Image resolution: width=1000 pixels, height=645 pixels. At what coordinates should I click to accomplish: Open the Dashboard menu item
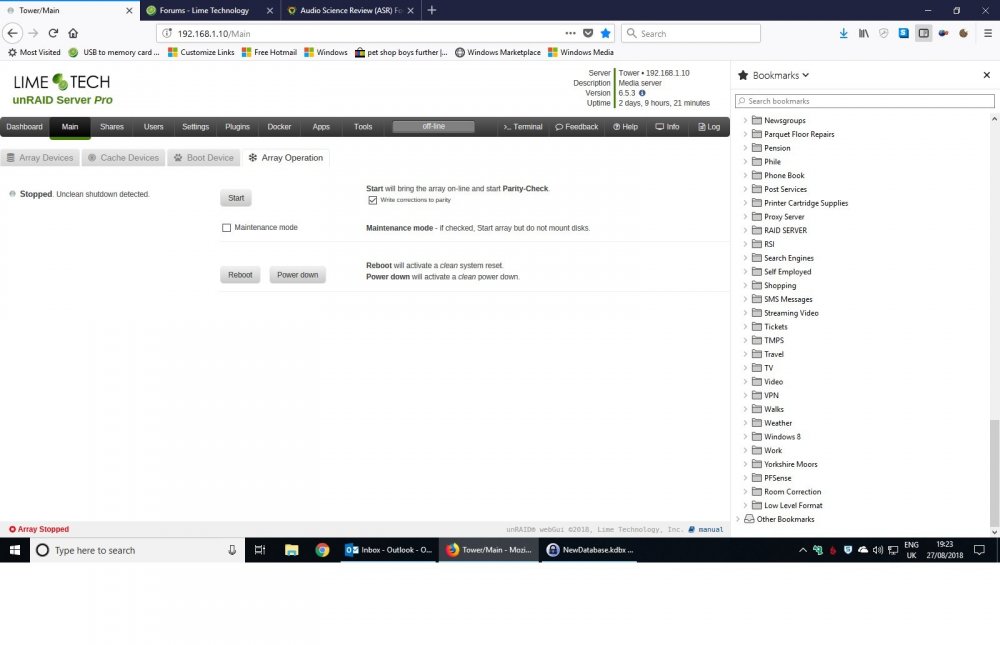(24, 127)
